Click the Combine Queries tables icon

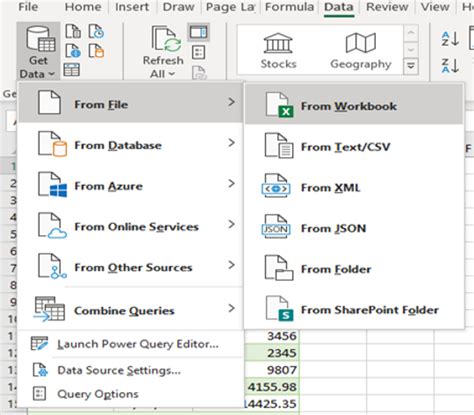(50, 309)
